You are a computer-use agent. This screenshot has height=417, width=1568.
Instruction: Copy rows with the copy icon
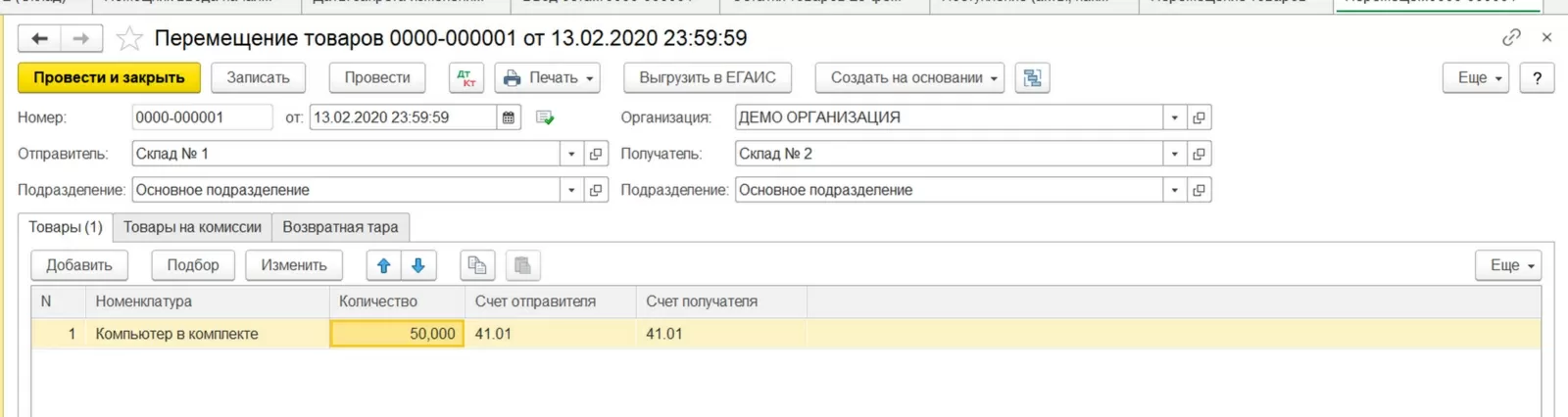pos(477,265)
